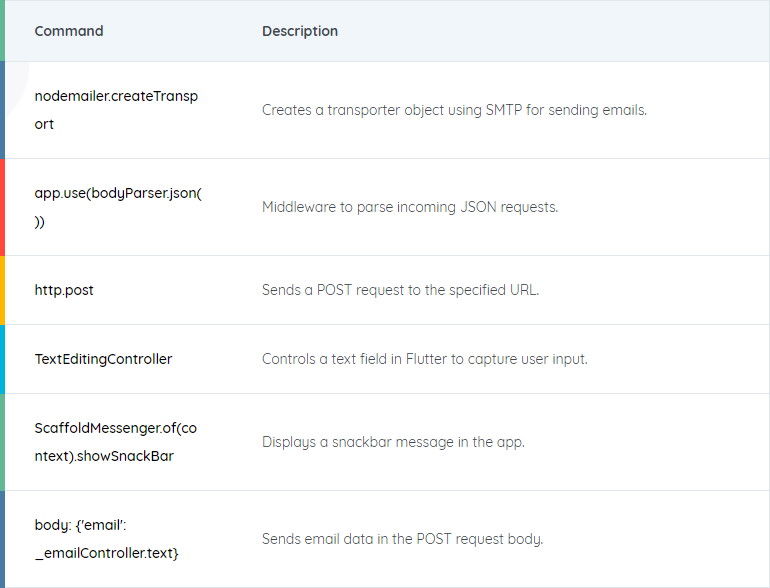Select the app.use(bodyParser.json()) command cell
770x588 pixels.
118,207
